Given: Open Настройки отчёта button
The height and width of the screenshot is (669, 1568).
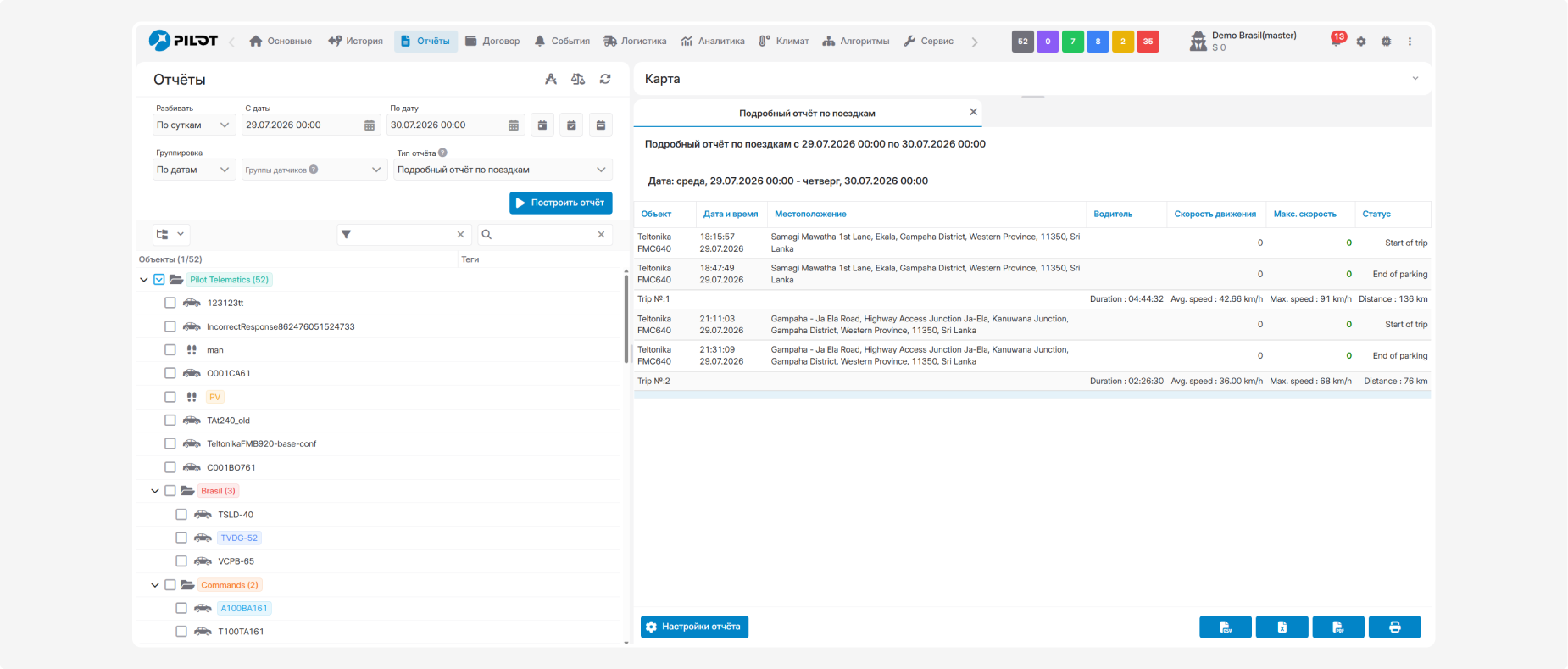Looking at the screenshot, I should tap(694, 627).
